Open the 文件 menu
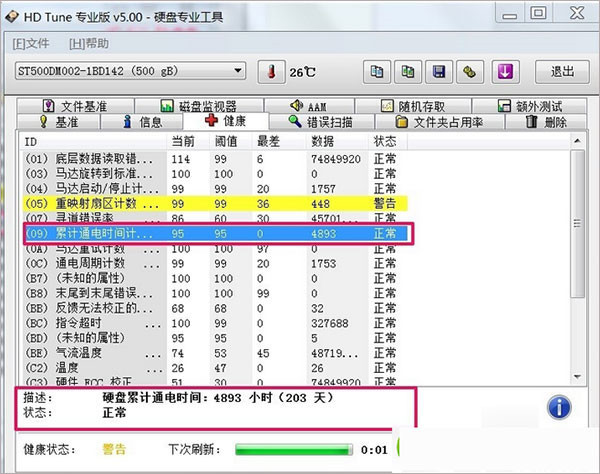The height and width of the screenshot is (474, 600). [x=30, y=44]
